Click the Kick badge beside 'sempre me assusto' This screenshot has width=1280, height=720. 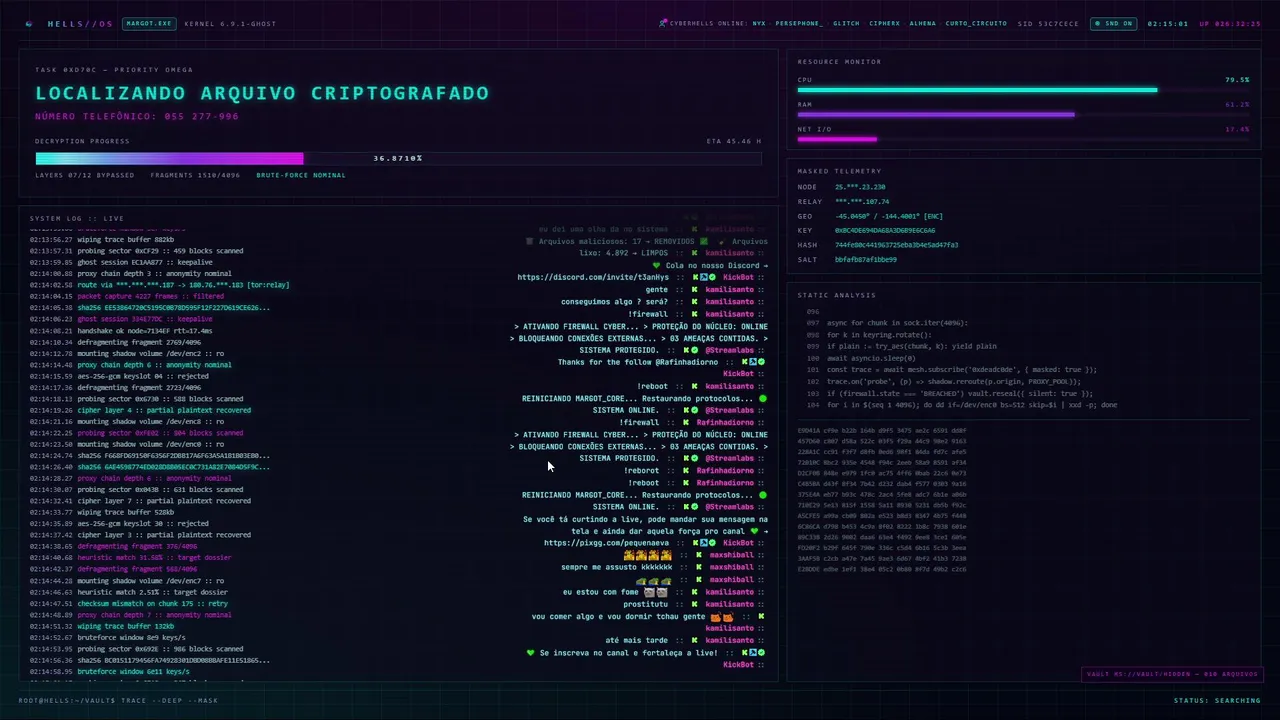(699, 567)
